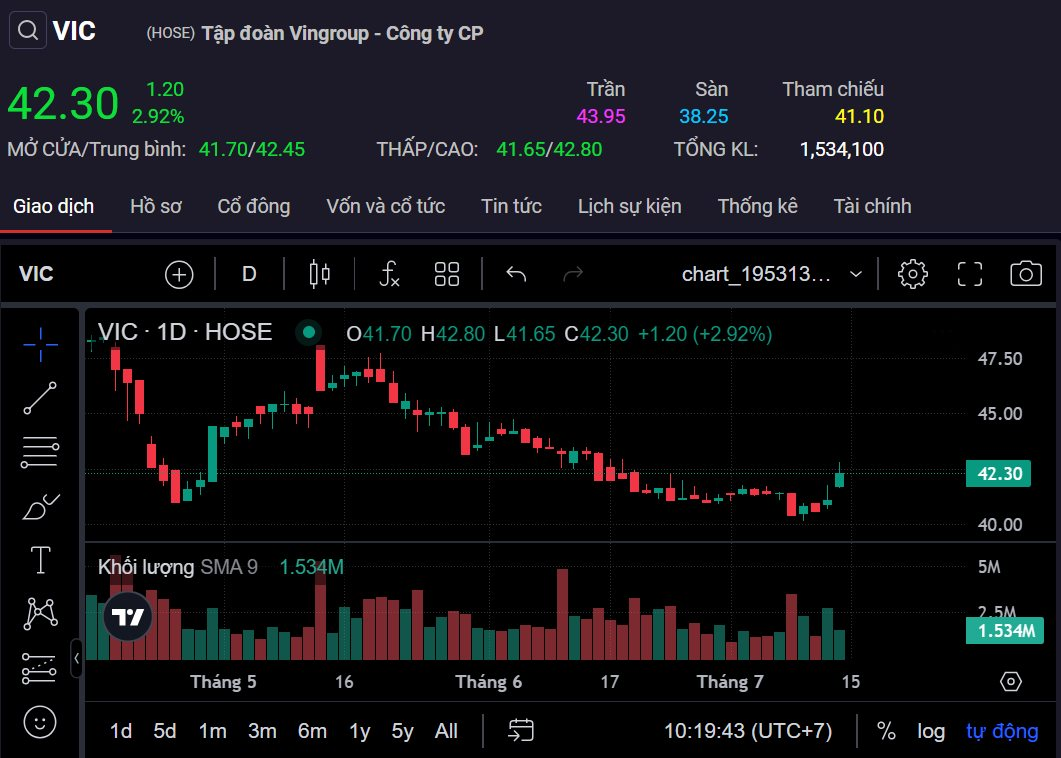Open the candlestick chart type selector
The height and width of the screenshot is (758, 1061).
point(320,274)
